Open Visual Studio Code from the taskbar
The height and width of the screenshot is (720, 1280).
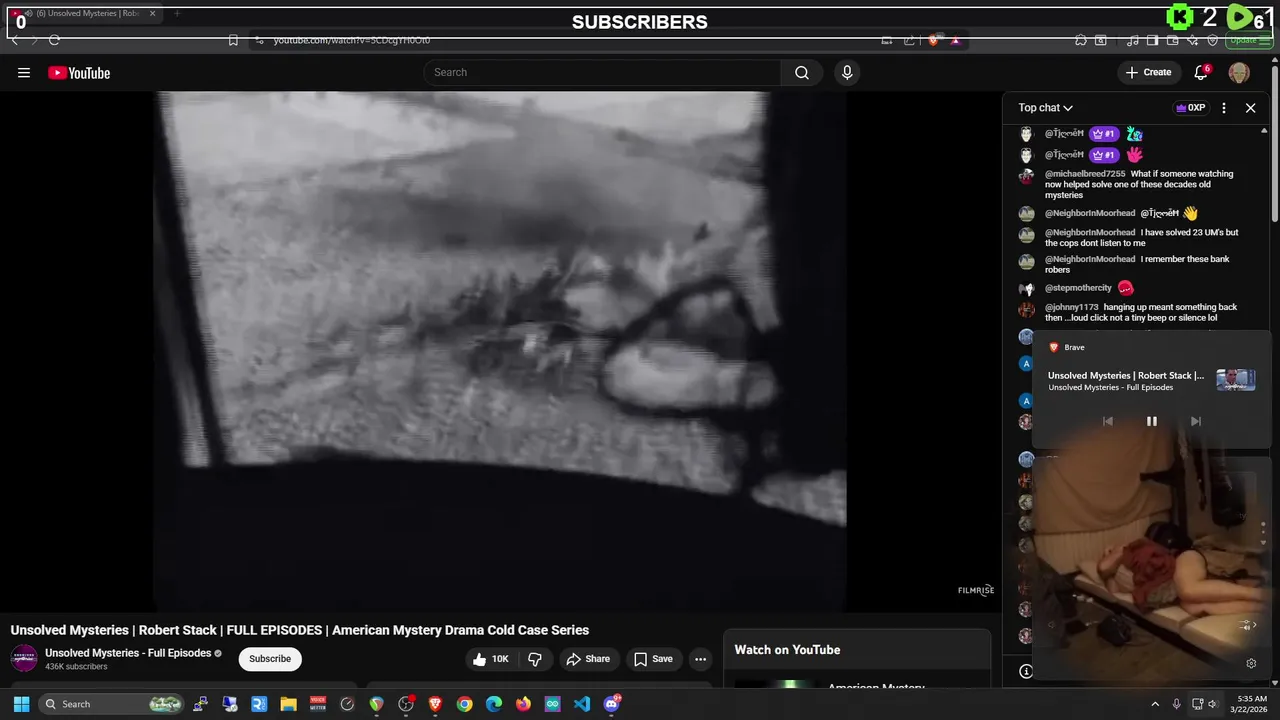click(582, 704)
